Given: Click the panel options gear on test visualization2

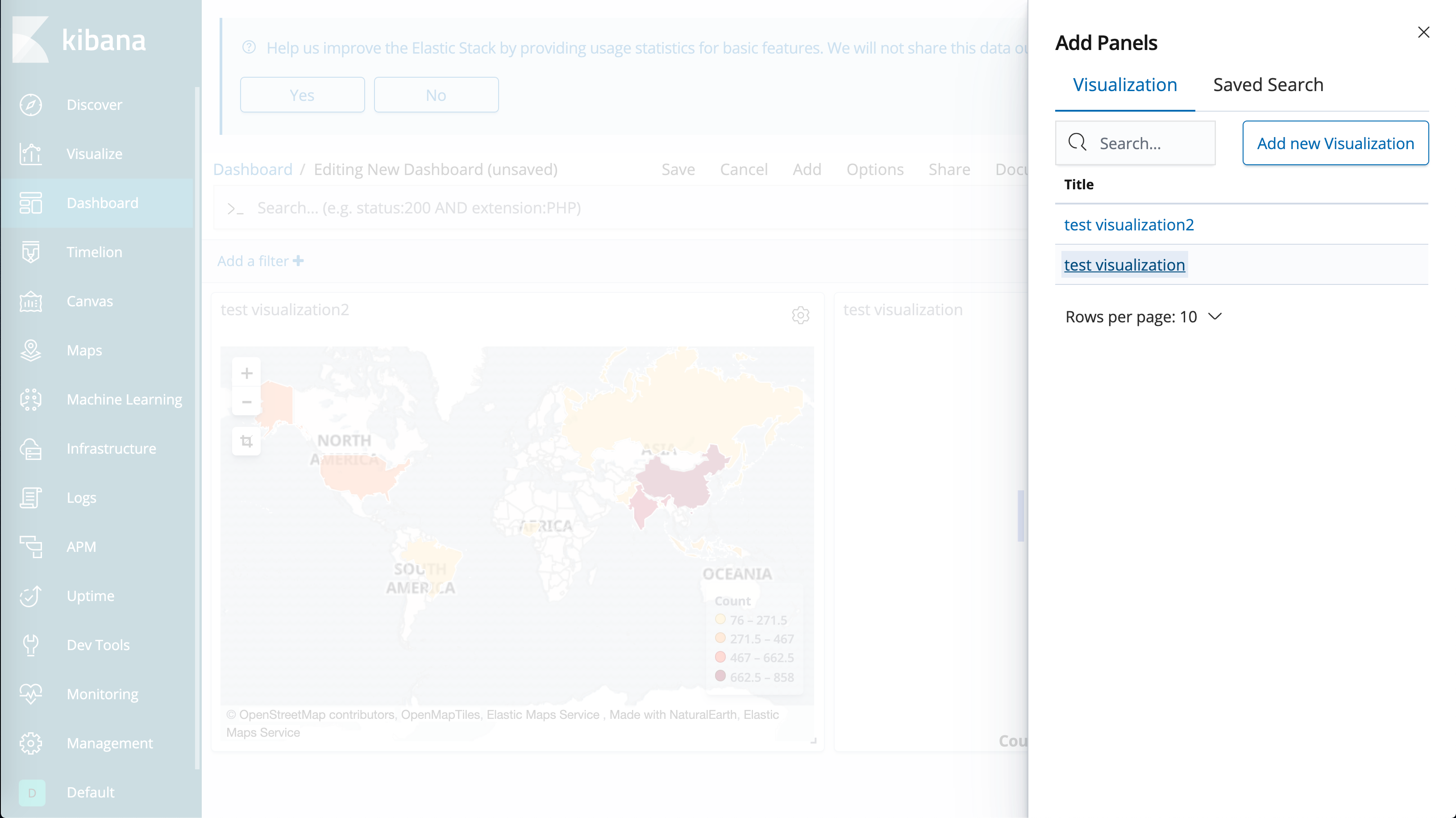Looking at the screenshot, I should [800, 315].
